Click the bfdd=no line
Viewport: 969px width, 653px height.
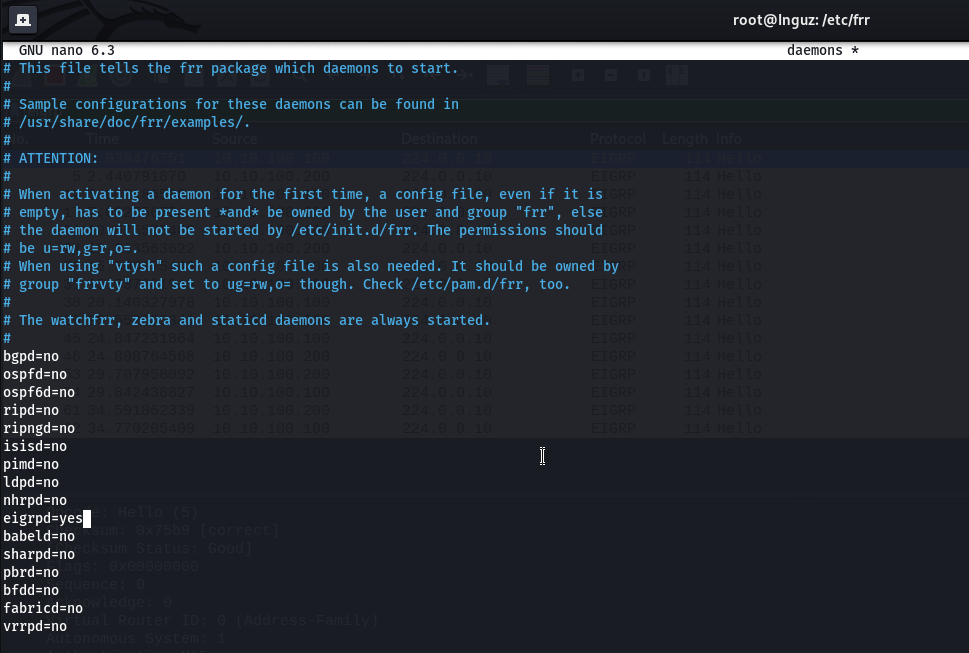pyautogui.click(x=31, y=590)
